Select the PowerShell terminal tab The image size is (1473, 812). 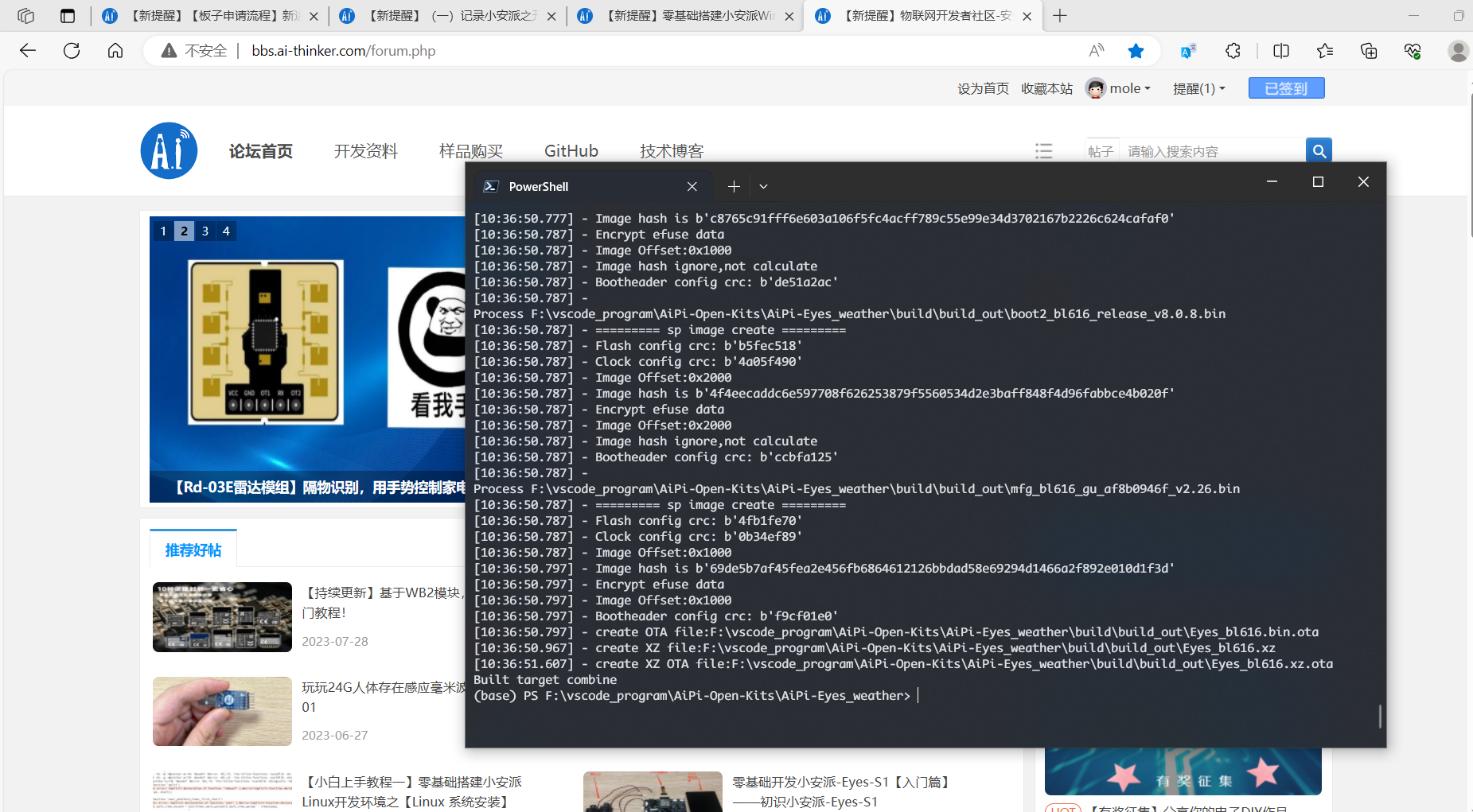[591, 186]
